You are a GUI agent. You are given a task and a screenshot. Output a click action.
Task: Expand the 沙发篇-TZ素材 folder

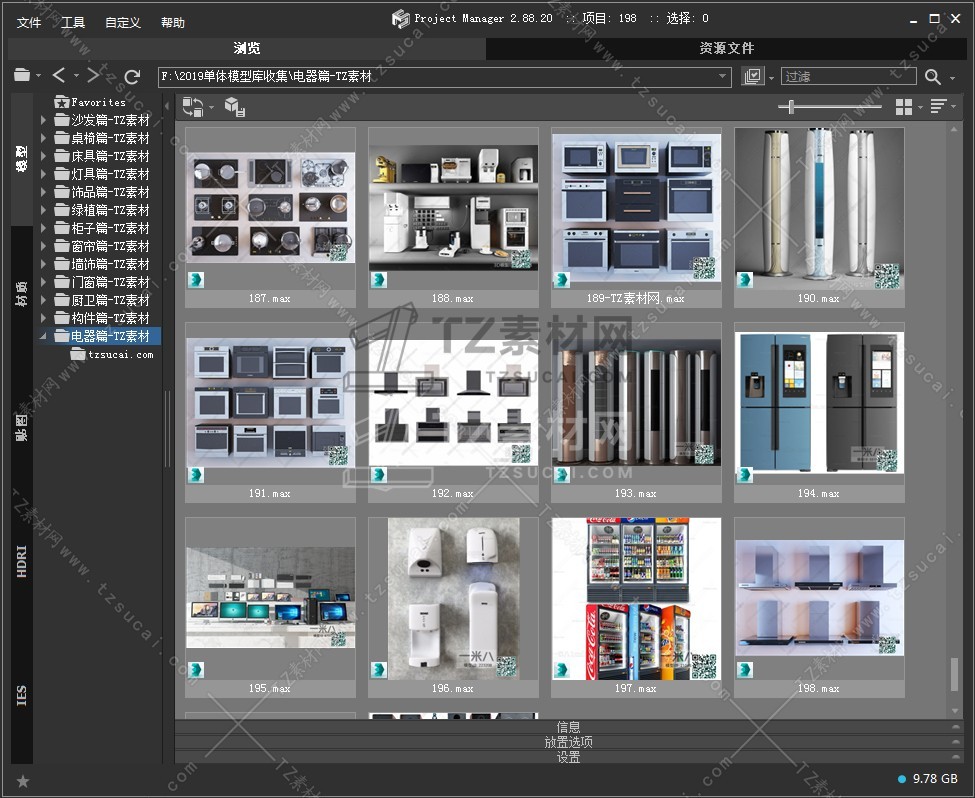[43, 120]
